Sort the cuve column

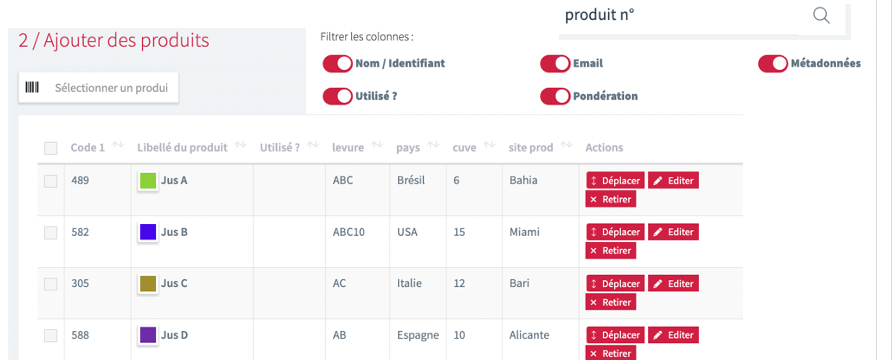pos(489,146)
